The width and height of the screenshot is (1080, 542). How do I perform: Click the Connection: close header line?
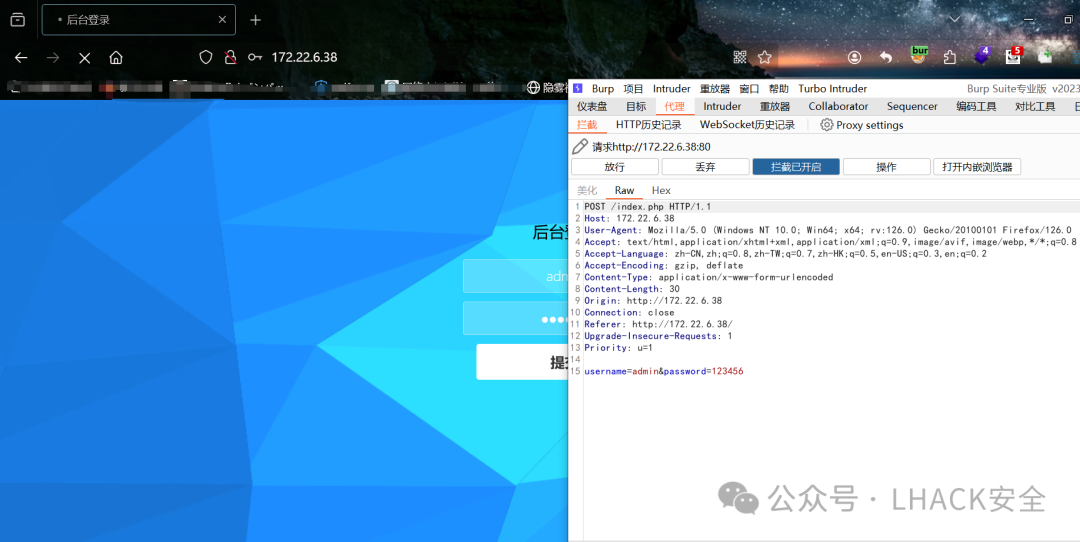click(x=629, y=313)
